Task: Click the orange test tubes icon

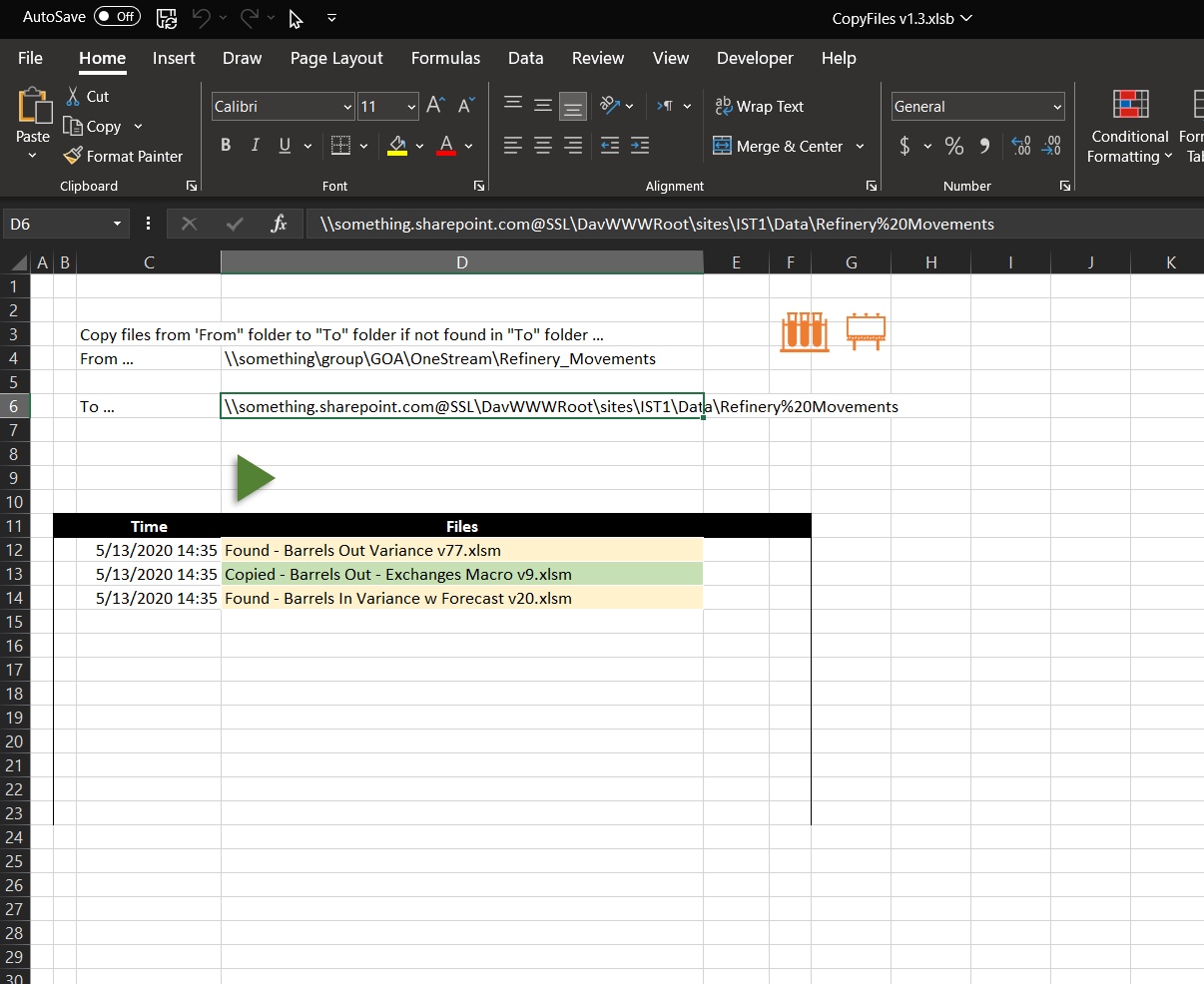Action: 805,331
